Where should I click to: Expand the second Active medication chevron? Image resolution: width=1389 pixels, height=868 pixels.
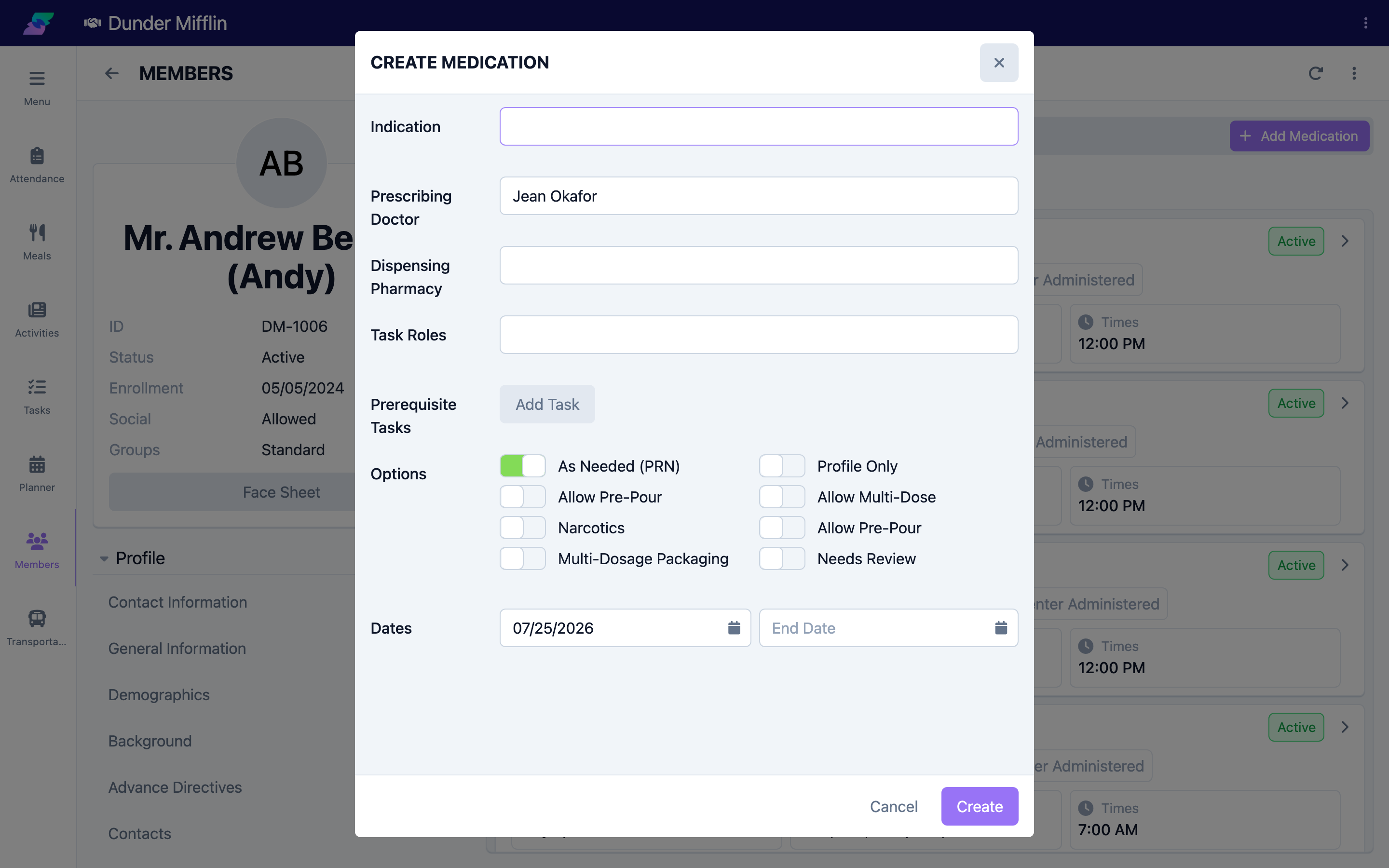[1345, 403]
